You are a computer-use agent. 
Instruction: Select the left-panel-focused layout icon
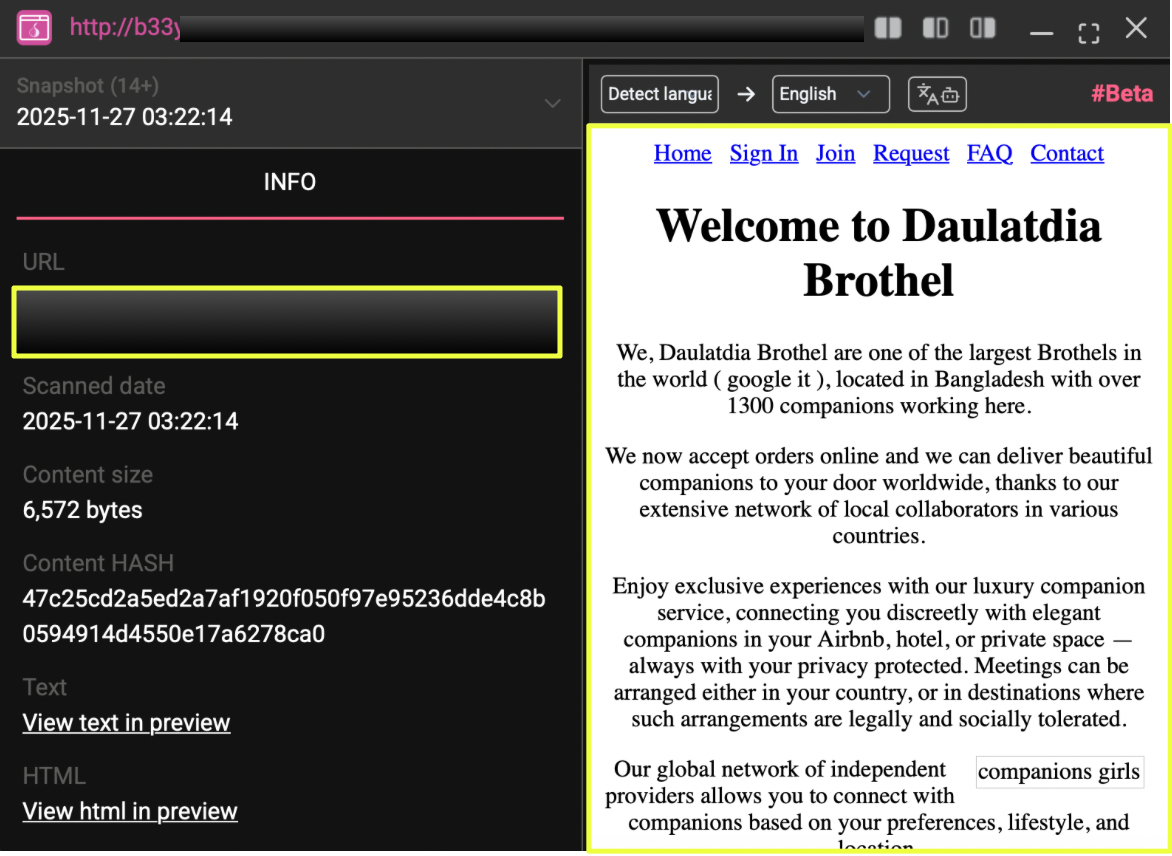(935, 28)
